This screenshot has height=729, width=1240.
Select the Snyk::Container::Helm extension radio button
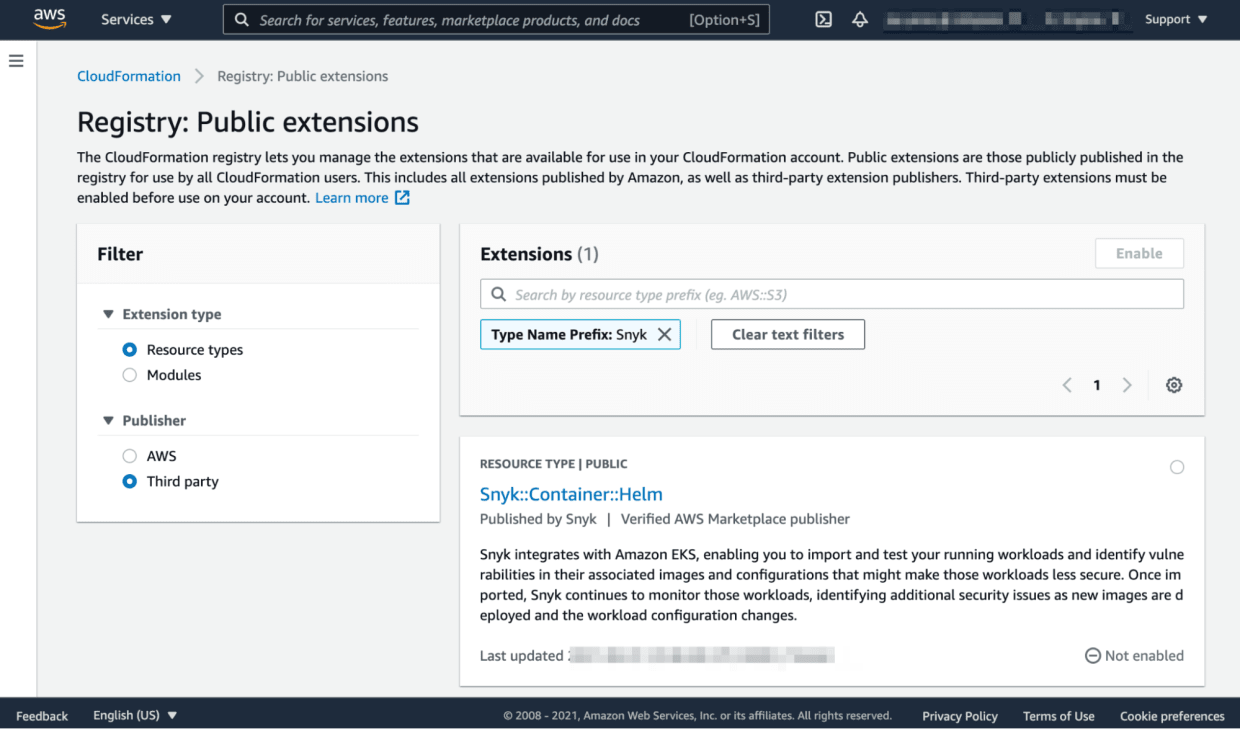(1177, 467)
